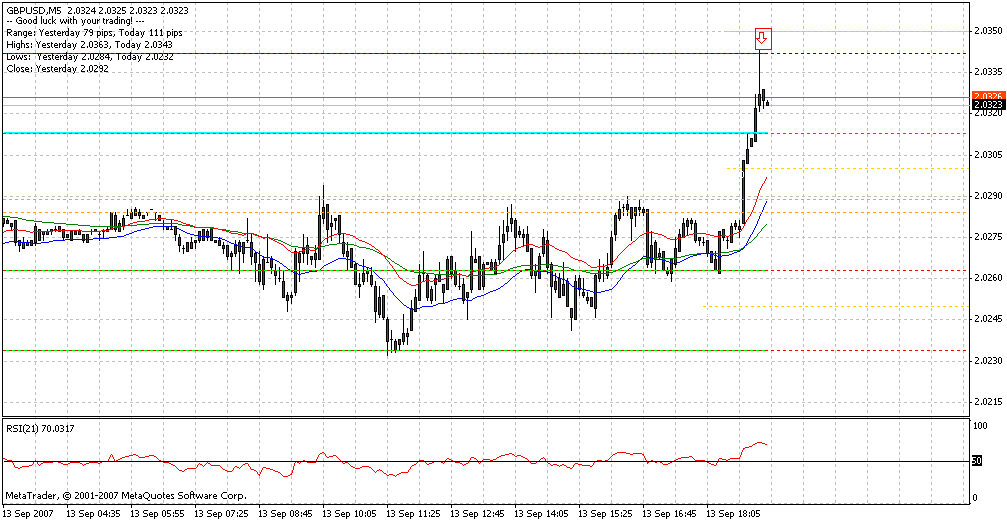1007x521 pixels.
Task: Click the '13 Sep 14:05' time label
Action: [541, 514]
